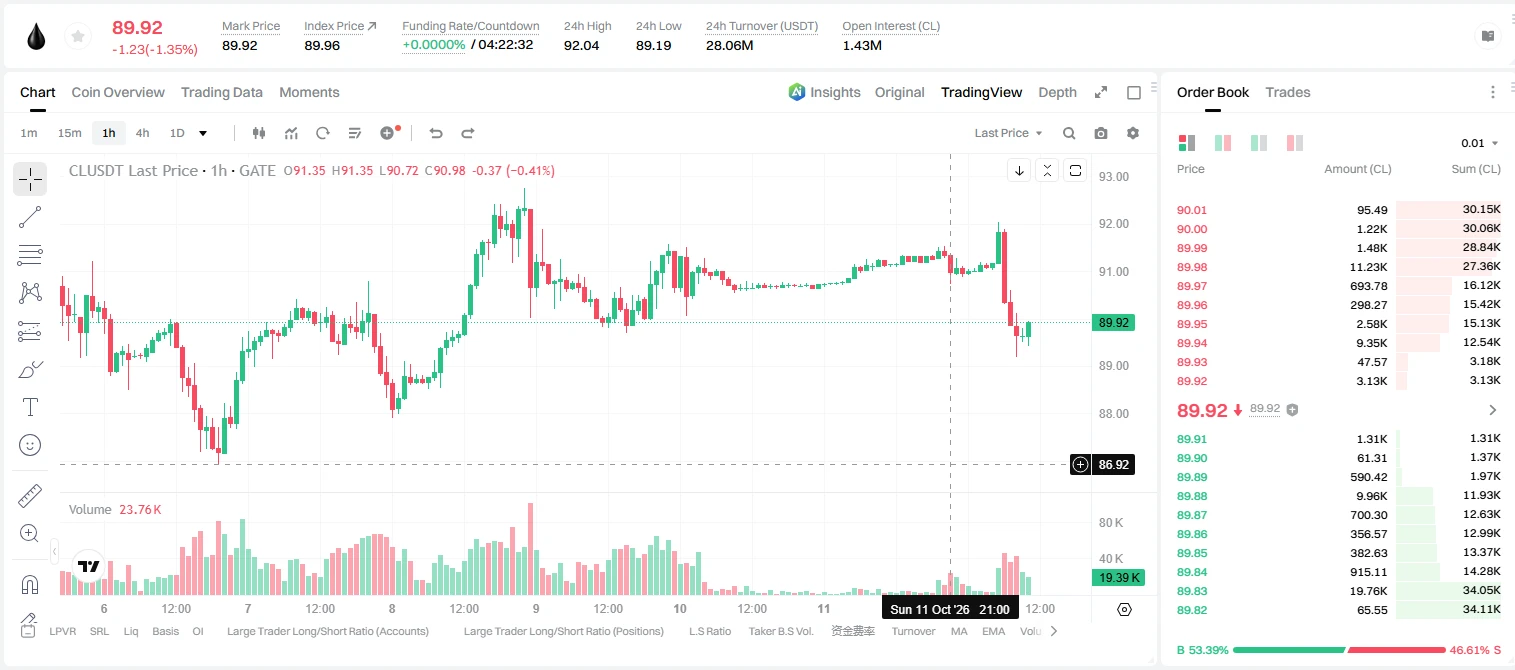Open the emoji sticker tool

[x=30, y=445]
